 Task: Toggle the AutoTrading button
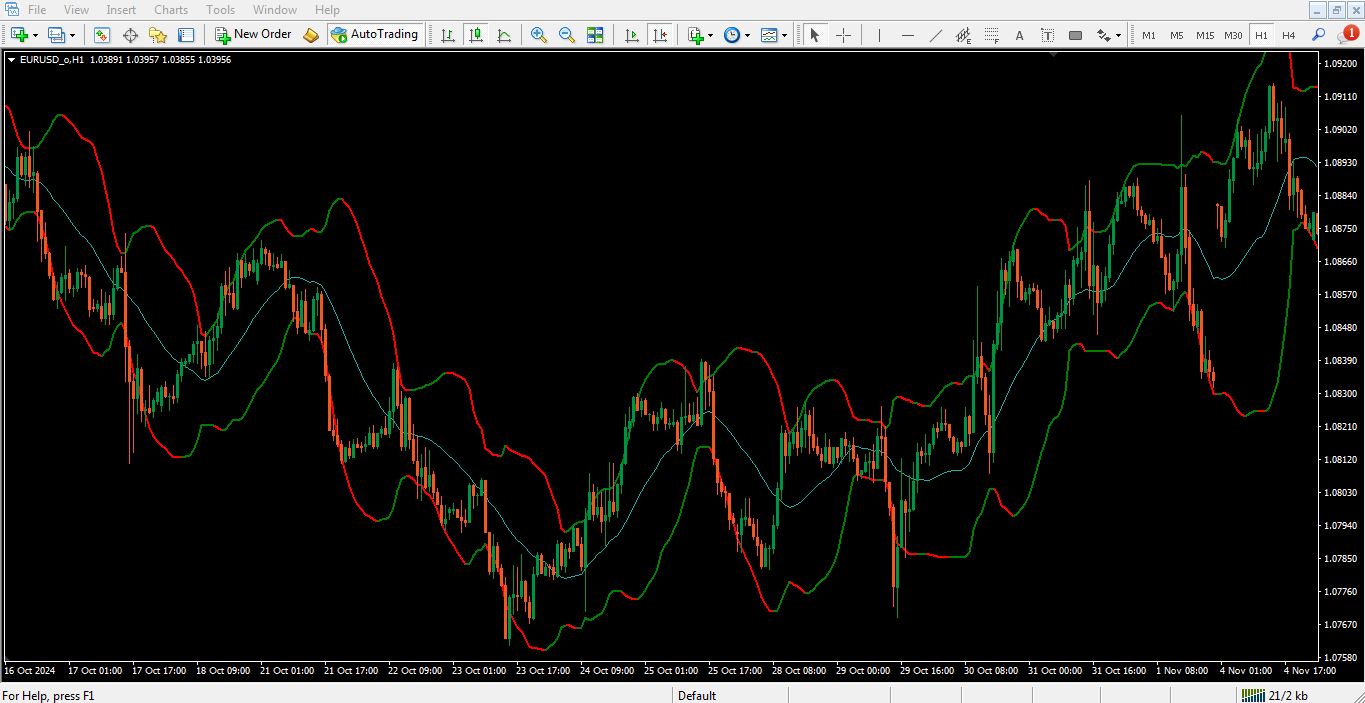click(x=374, y=35)
